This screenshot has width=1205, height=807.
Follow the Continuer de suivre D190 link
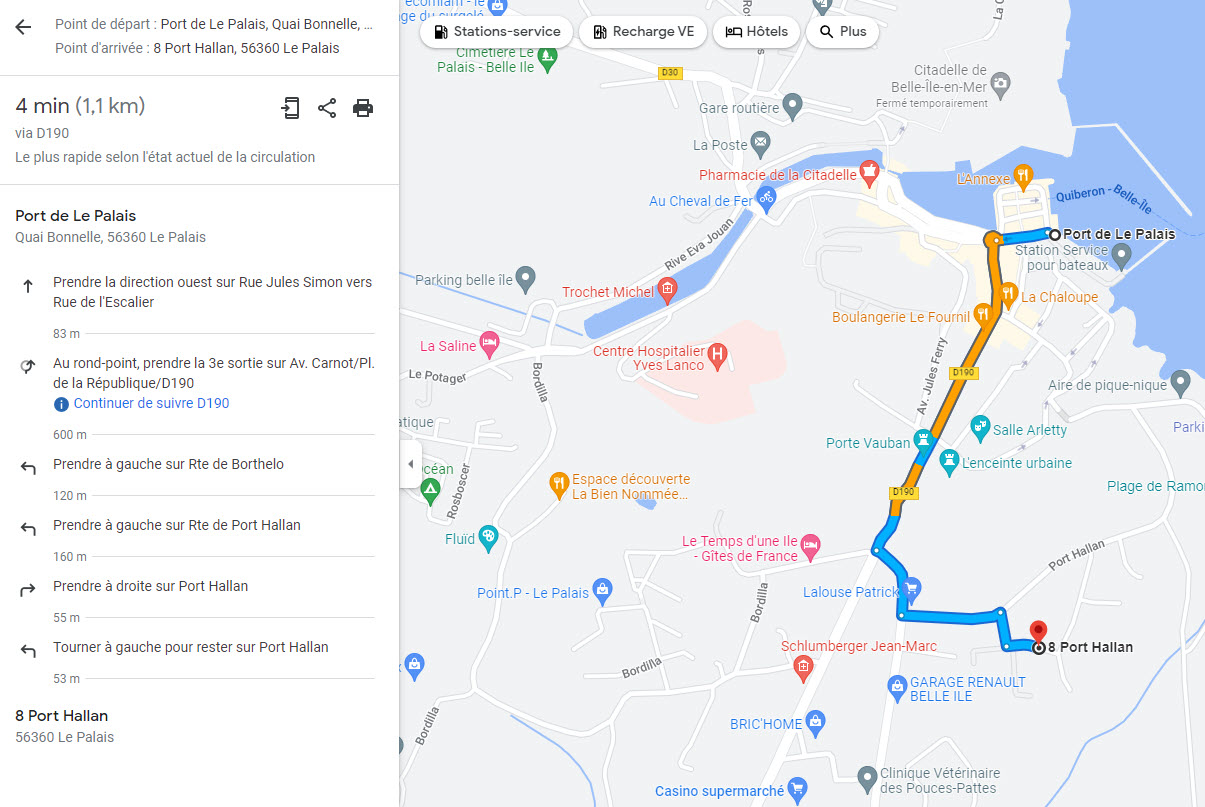coord(151,404)
